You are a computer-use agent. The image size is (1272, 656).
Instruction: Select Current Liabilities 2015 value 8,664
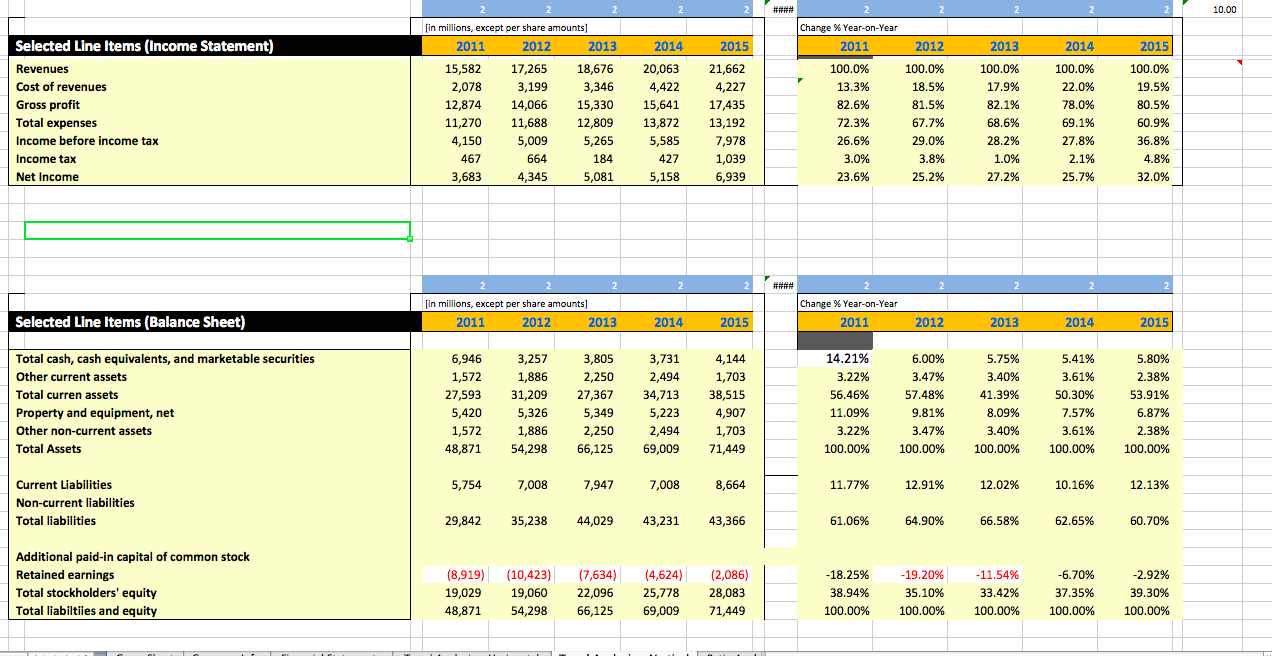(731, 485)
